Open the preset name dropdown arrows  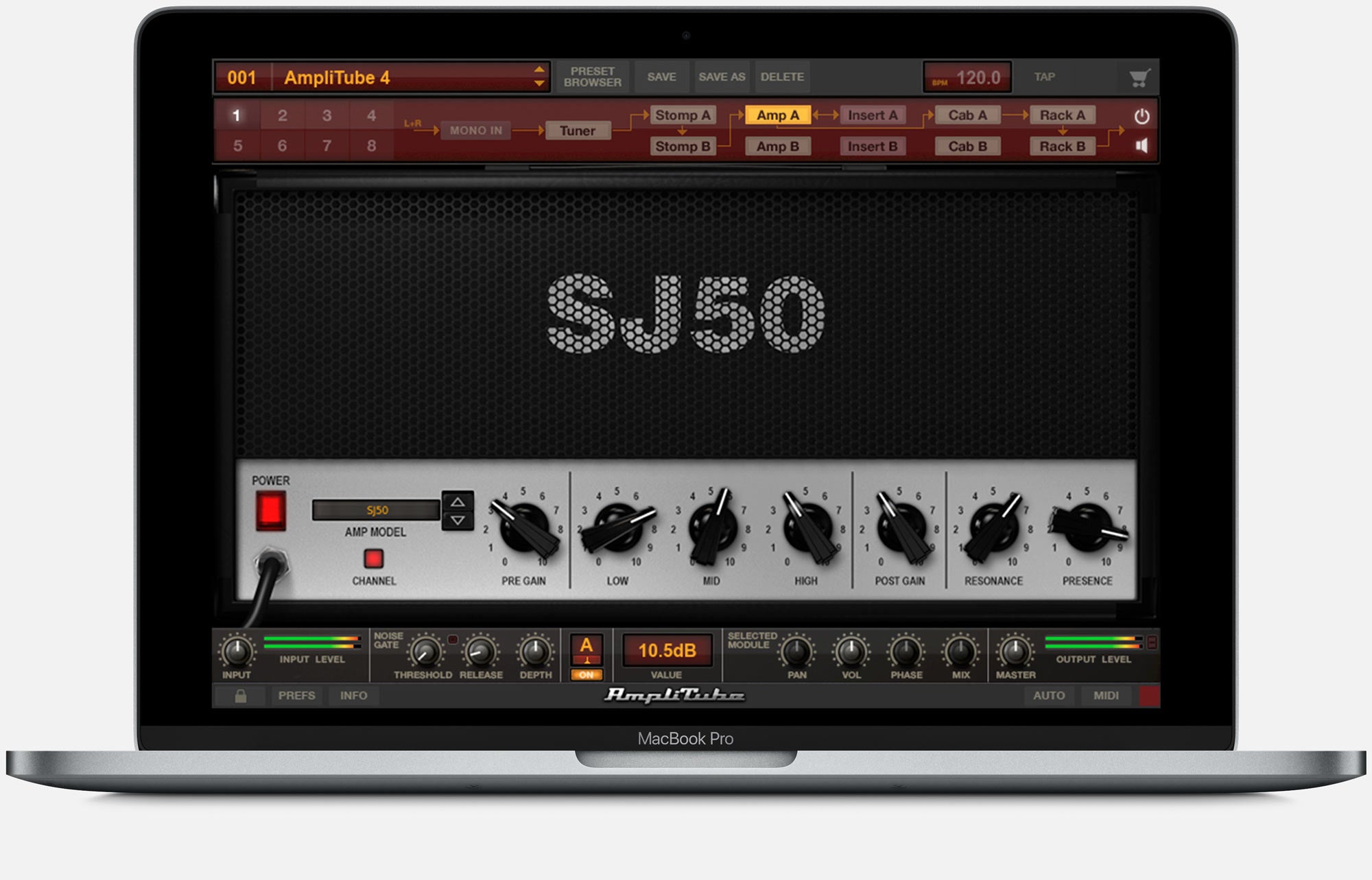540,77
